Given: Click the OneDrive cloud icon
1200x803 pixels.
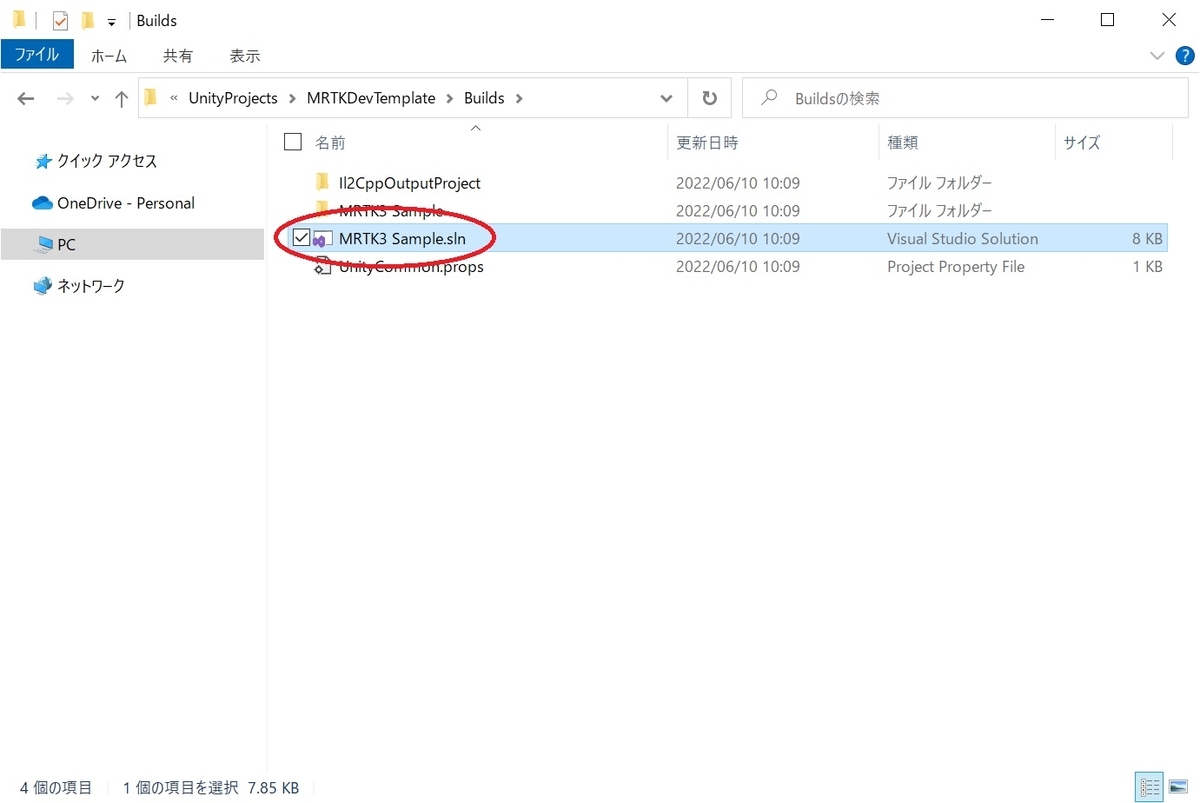Looking at the screenshot, I should (42, 203).
